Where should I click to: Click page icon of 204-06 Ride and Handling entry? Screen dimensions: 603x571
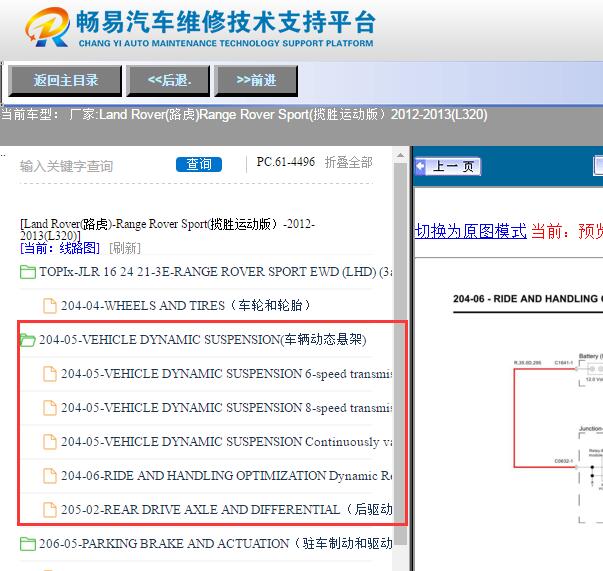pyautogui.click(x=50, y=476)
